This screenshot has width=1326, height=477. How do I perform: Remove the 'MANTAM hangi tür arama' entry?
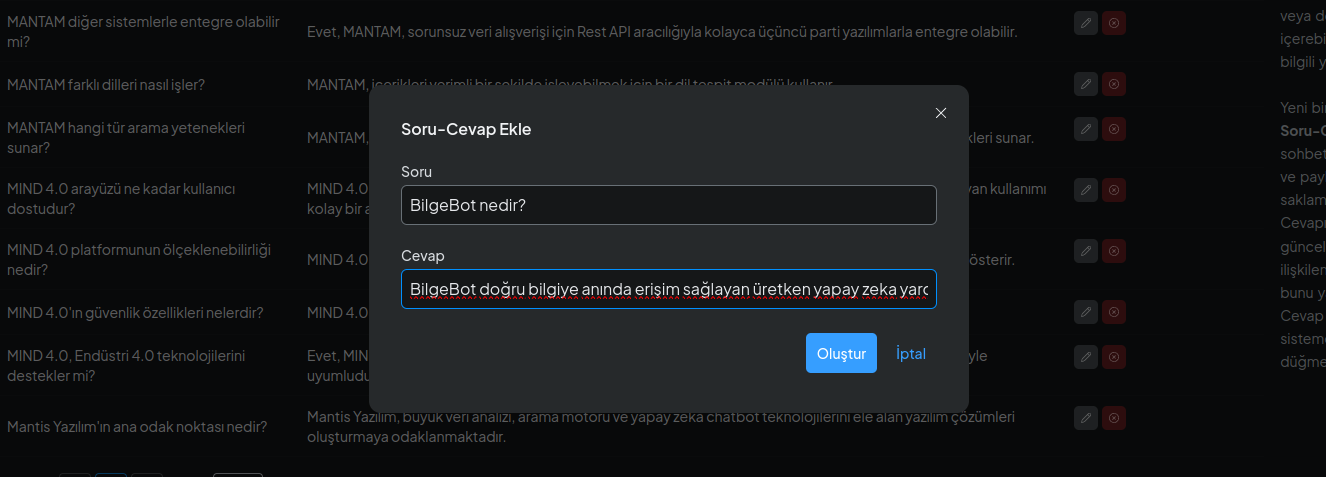pos(1114,129)
